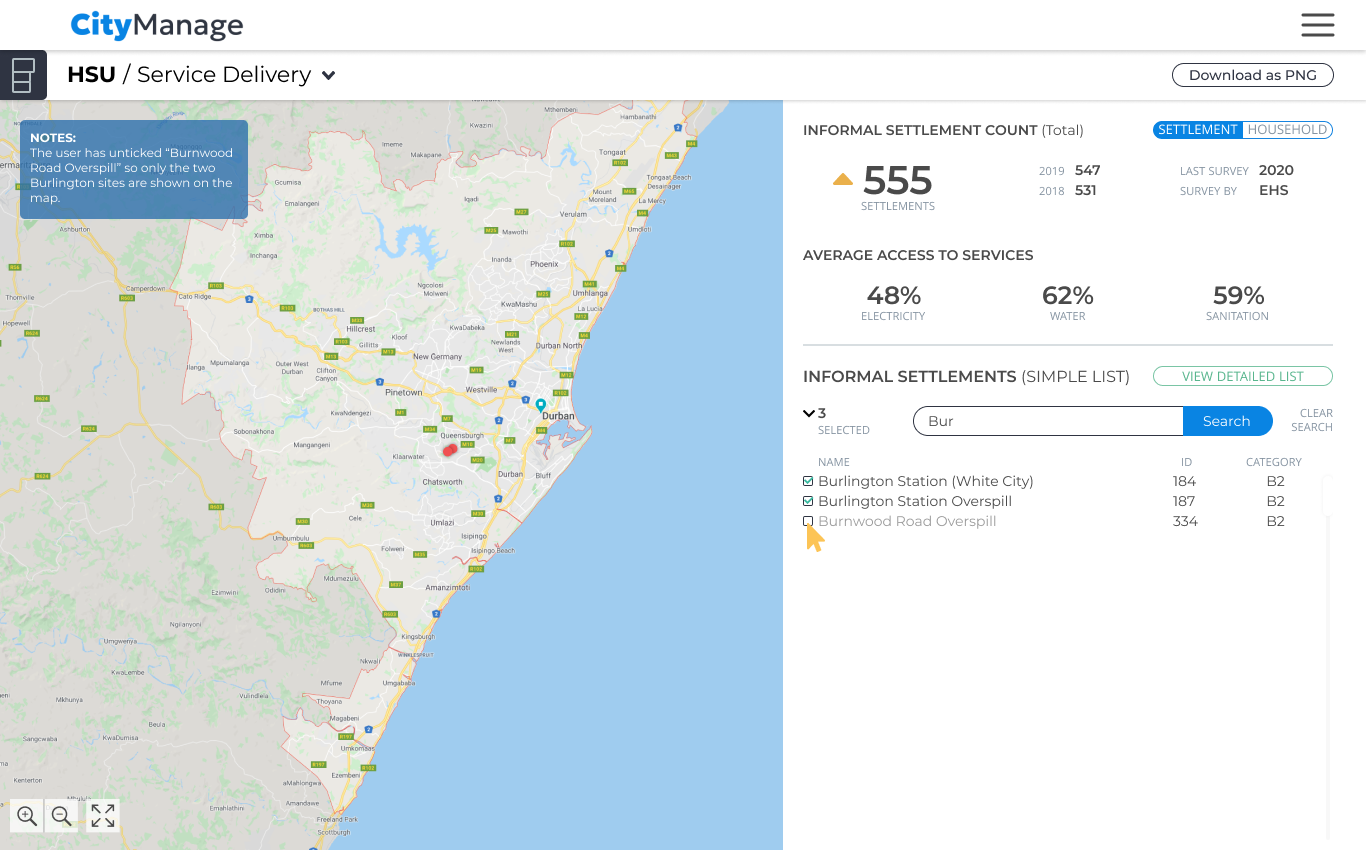1366x850 pixels.
Task: Switch count view to SETTLEMENT
Action: [1197, 130]
